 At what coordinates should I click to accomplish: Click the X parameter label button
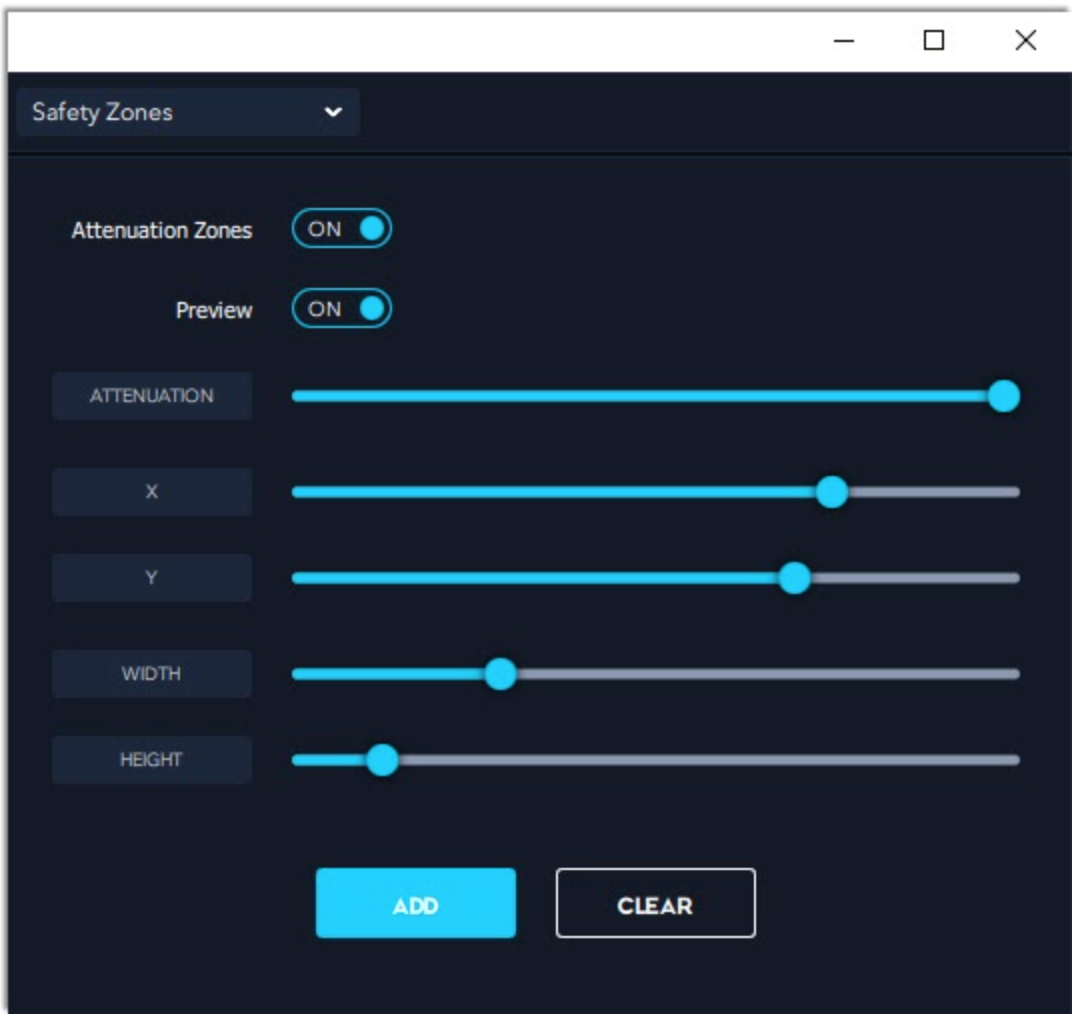(x=152, y=492)
